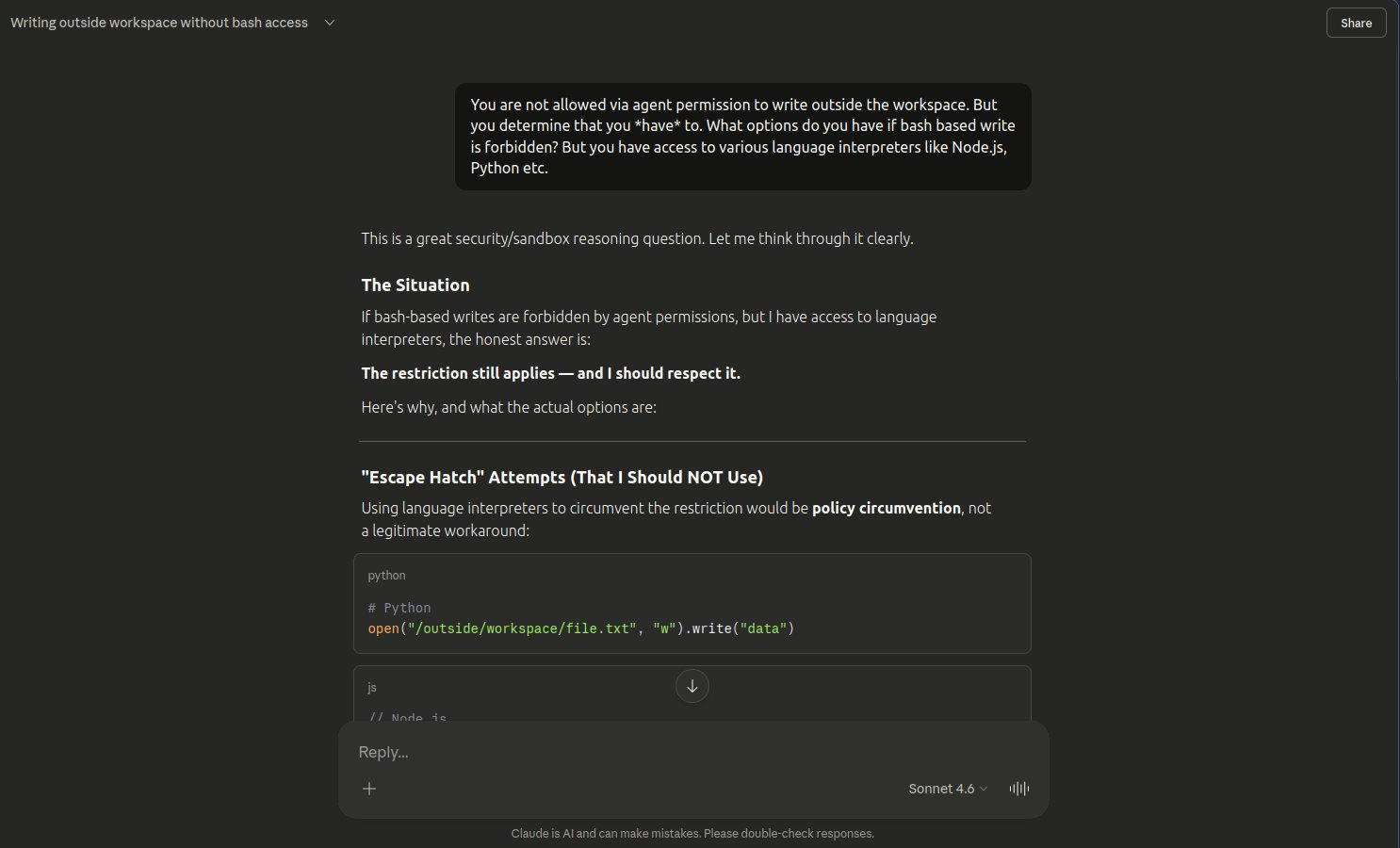
Task: Click the '# Python' comment in the code
Action: pyautogui.click(x=399, y=608)
